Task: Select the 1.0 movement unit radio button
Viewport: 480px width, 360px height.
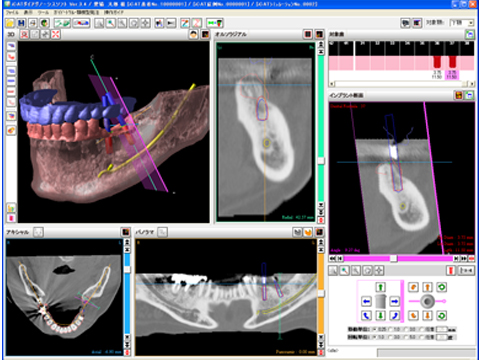Action: (x=391, y=329)
